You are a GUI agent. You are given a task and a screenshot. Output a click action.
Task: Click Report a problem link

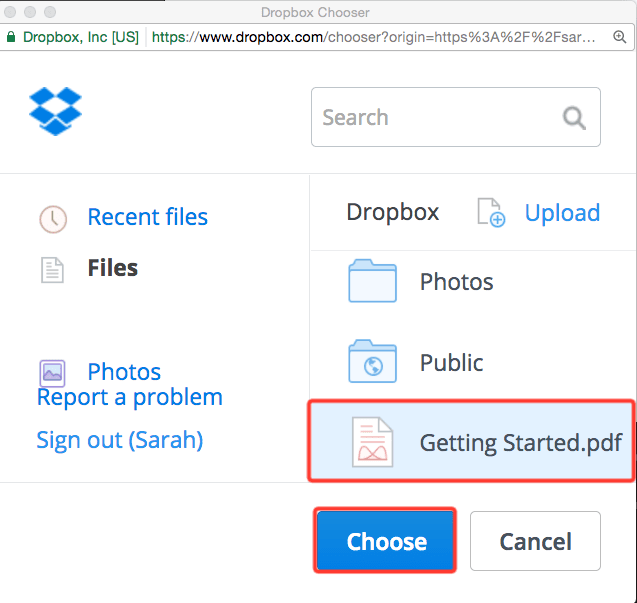point(129,398)
